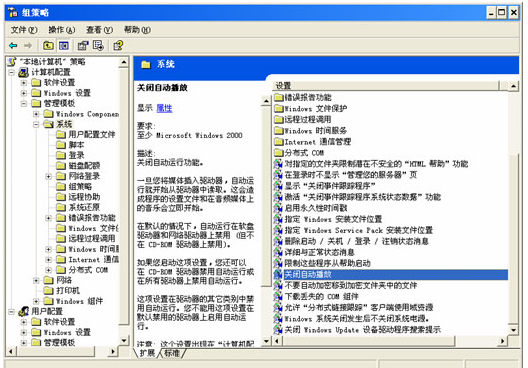Click the Export list toolbar icon
This screenshot has height=368, width=528.
coord(98,45)
